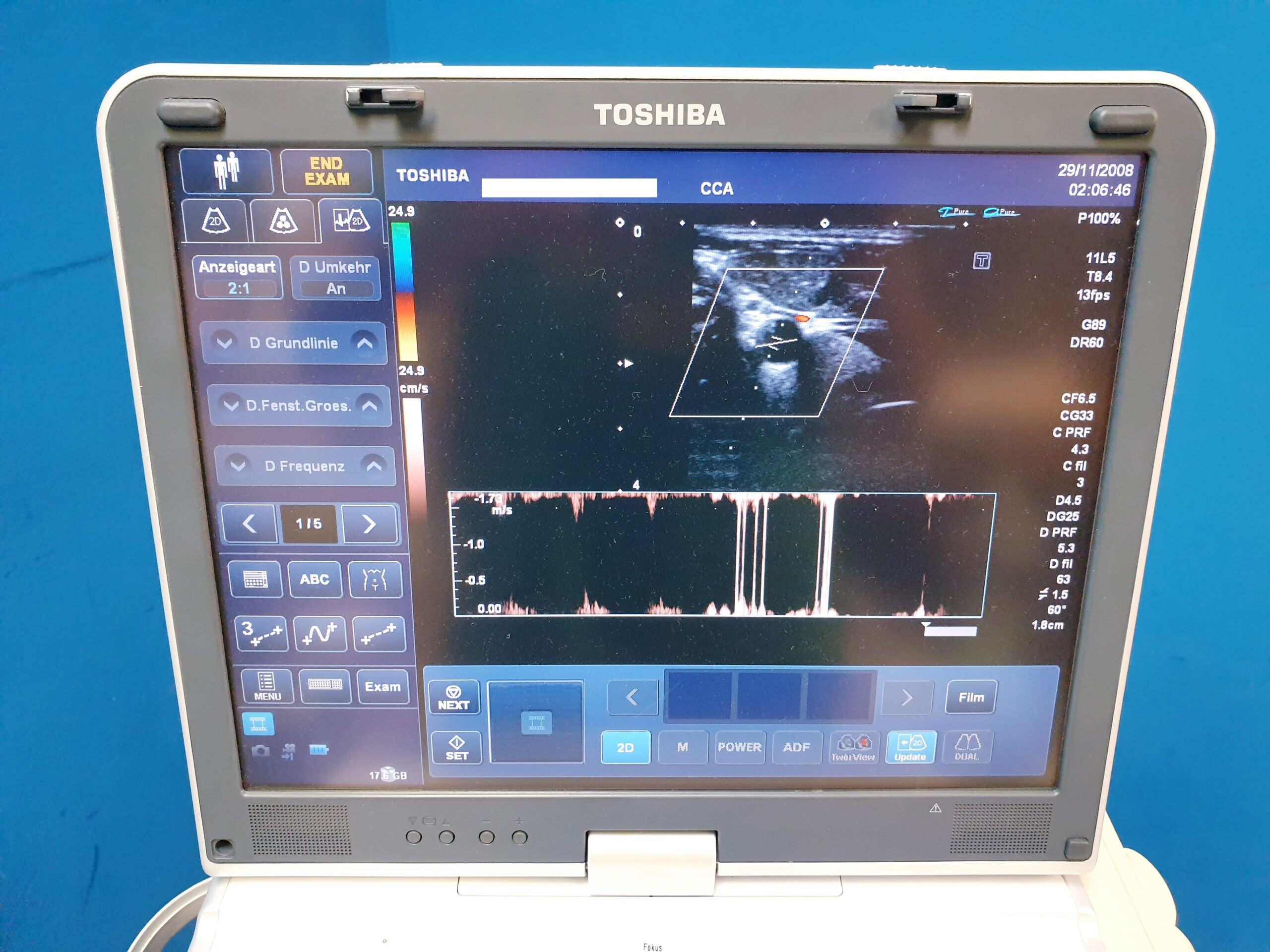
Task: Open the patient data icon
Action: pyautogui.click(x=226, y=171)
